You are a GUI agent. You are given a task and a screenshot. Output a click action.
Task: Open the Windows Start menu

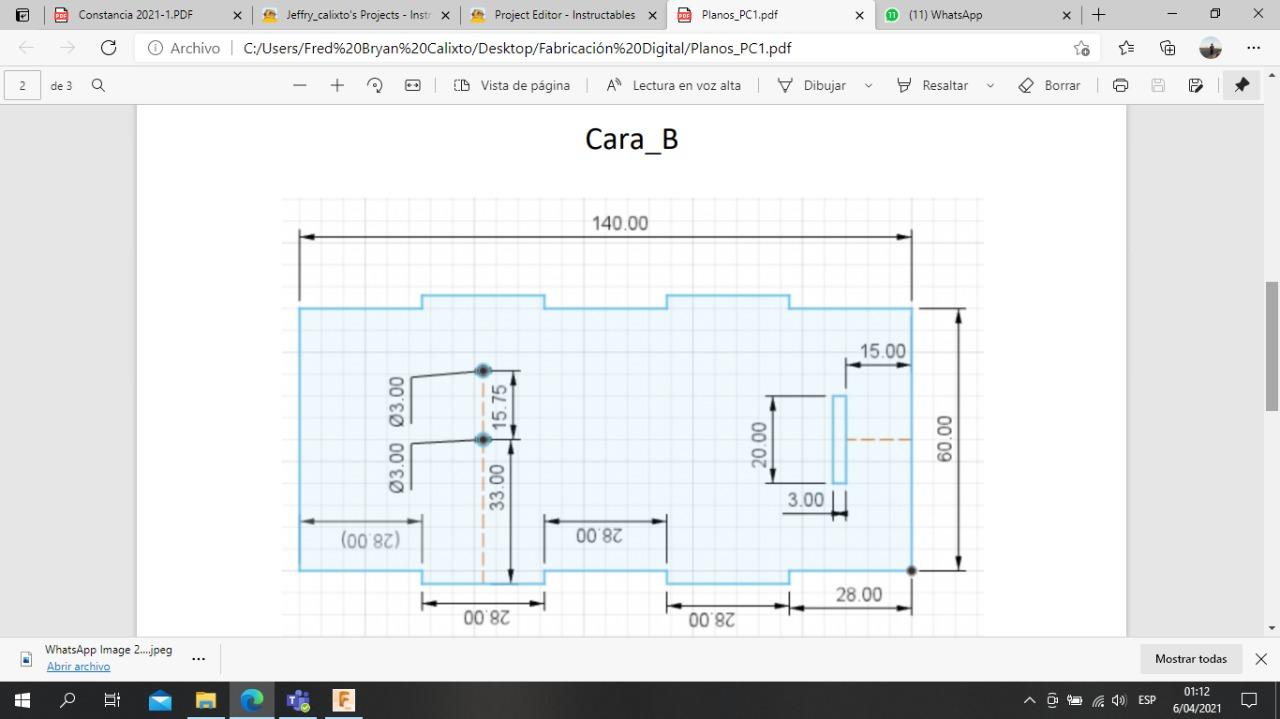[x=22, y=700]
